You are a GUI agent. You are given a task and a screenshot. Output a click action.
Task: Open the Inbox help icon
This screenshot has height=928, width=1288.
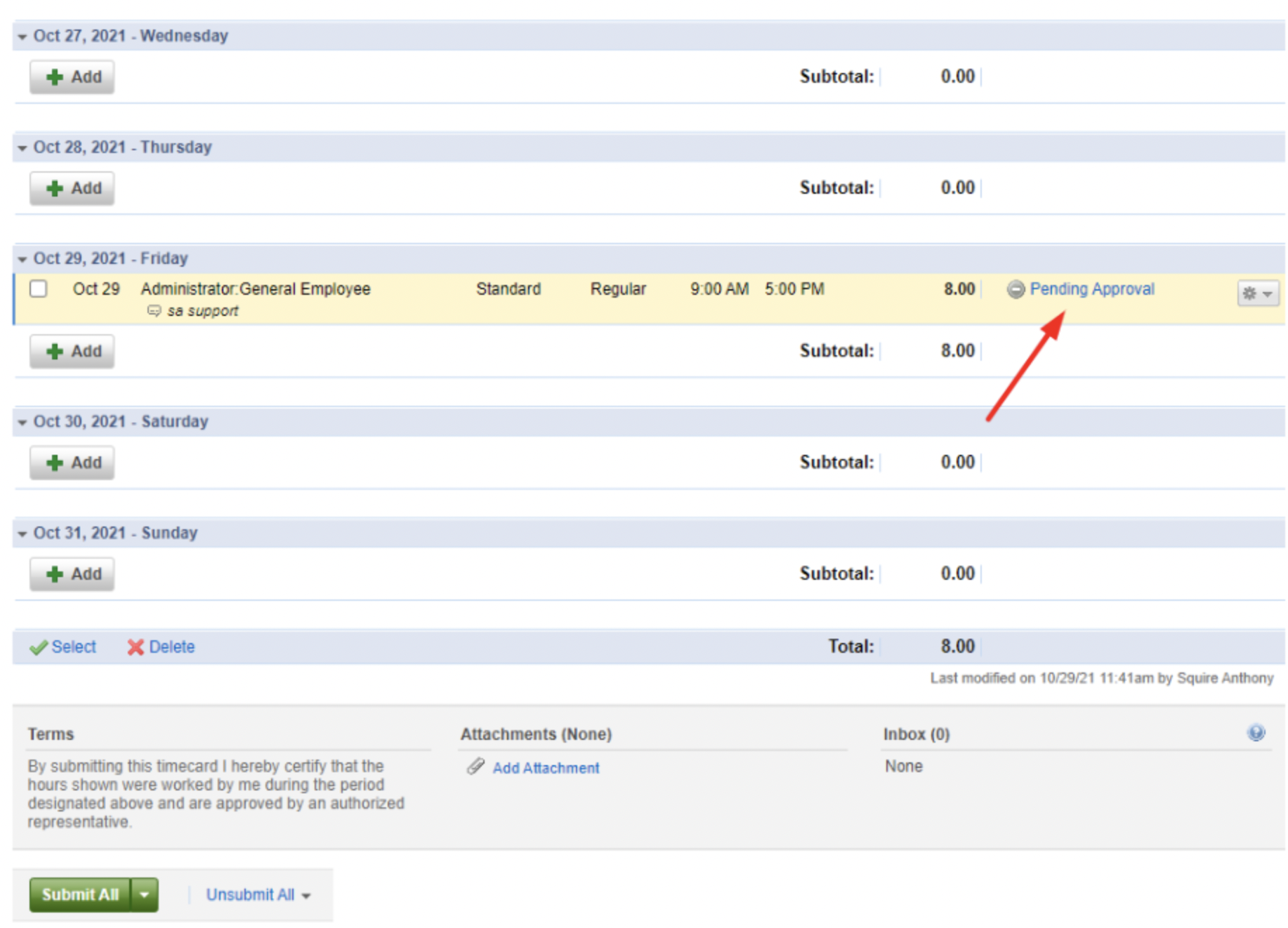point(1256,733)
